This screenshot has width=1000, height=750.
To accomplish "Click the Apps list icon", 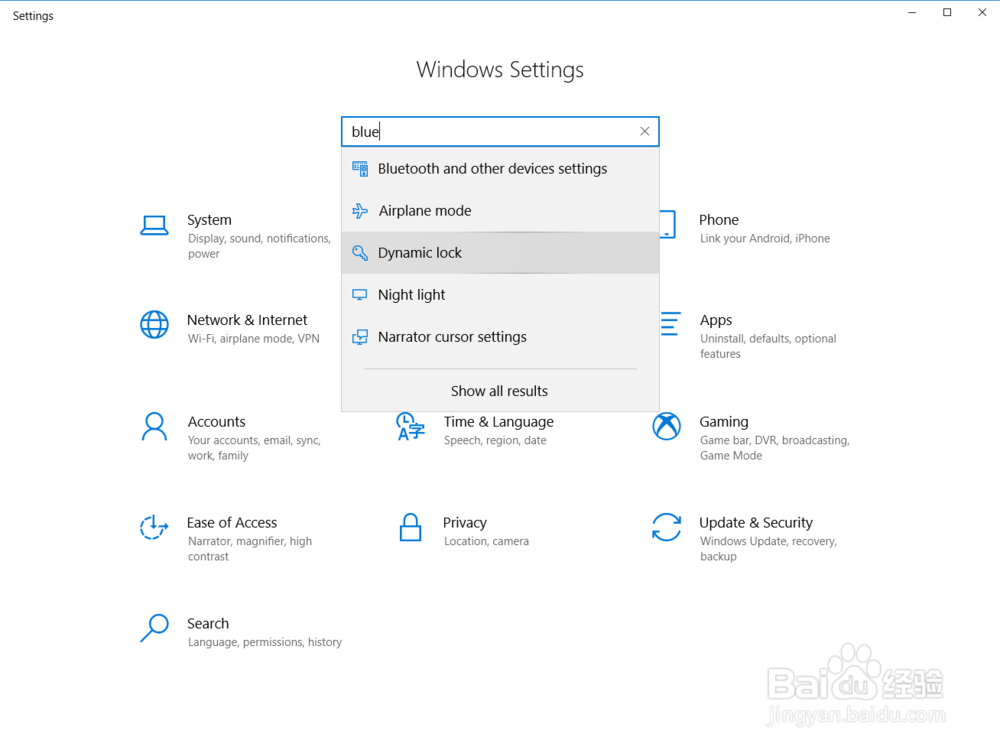I will tap(670, 323).
